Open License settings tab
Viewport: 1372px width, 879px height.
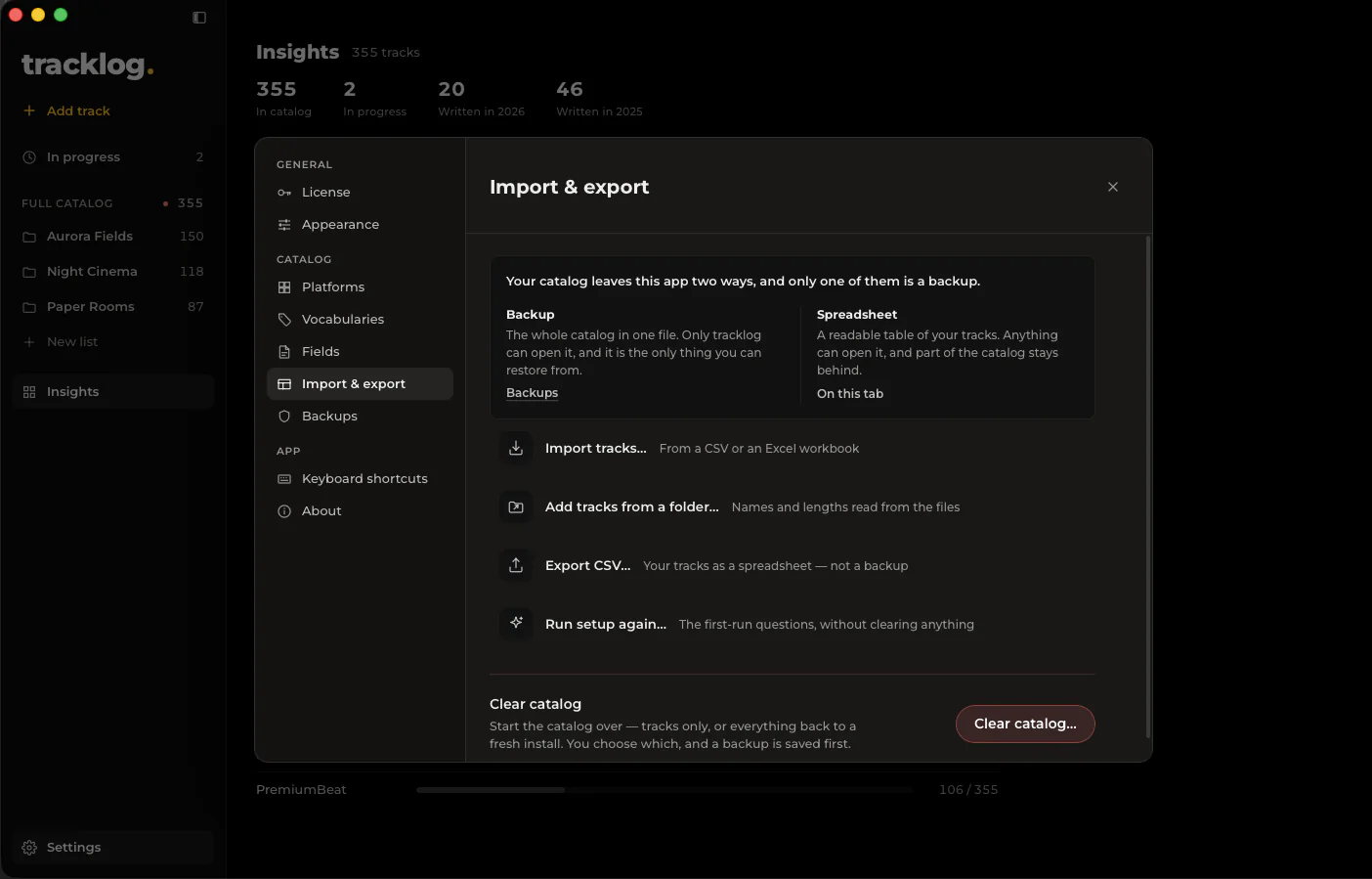point(360,193)
